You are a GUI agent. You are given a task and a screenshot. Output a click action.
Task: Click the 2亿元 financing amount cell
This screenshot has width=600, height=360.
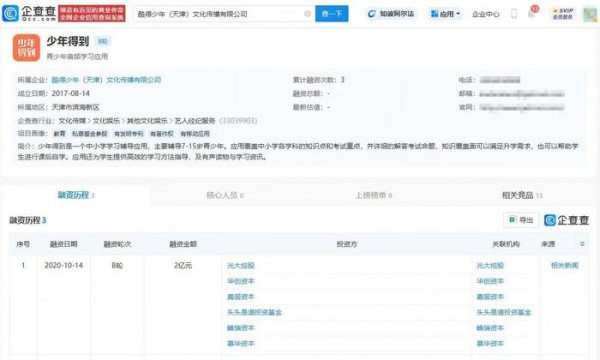coord(183,266)
